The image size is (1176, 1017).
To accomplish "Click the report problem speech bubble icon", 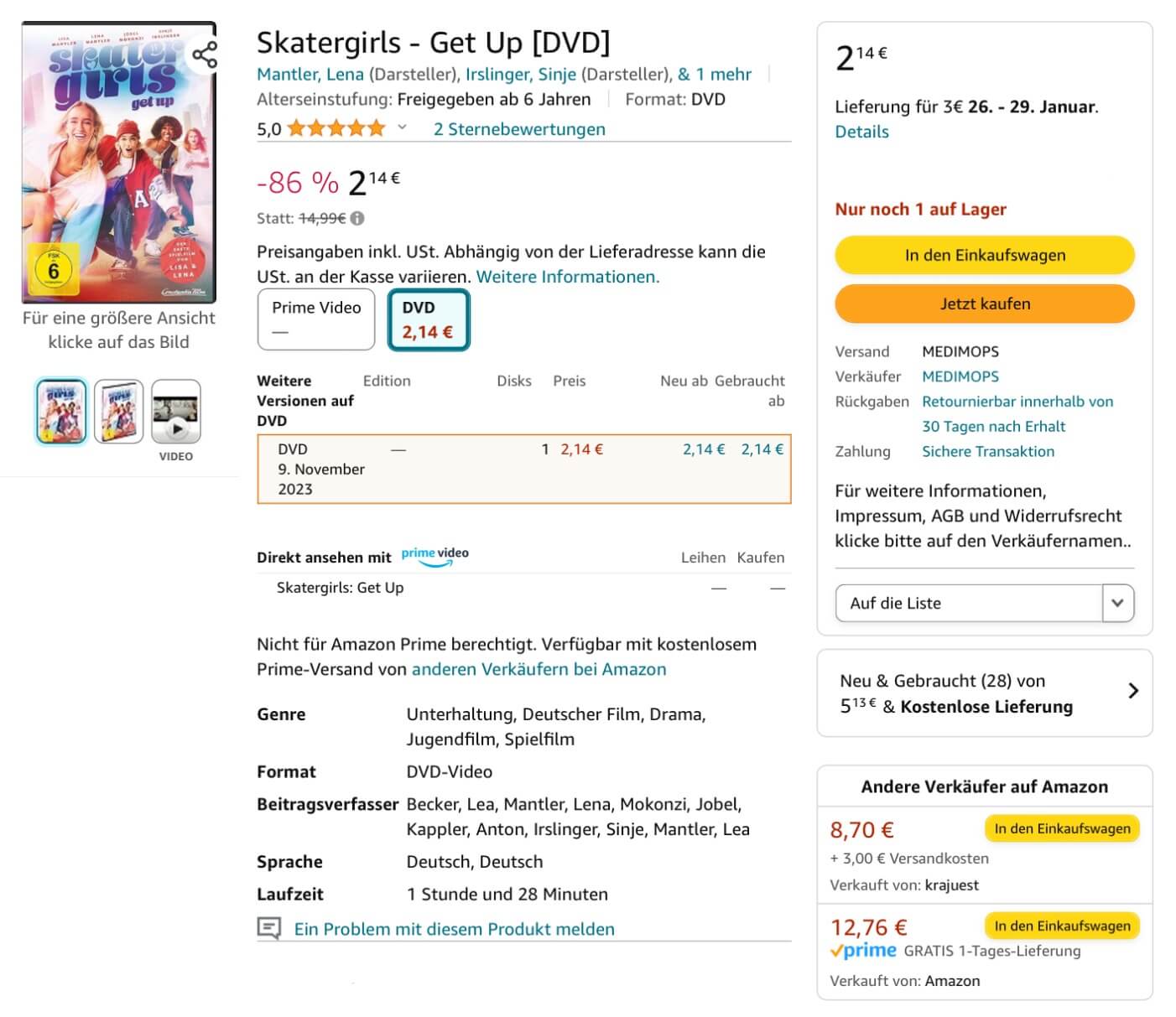I will 268,928.
